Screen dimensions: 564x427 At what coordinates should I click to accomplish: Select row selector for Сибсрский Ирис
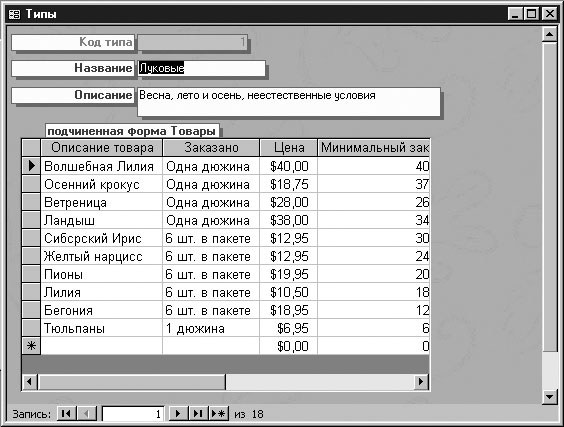tap(31, 238)
